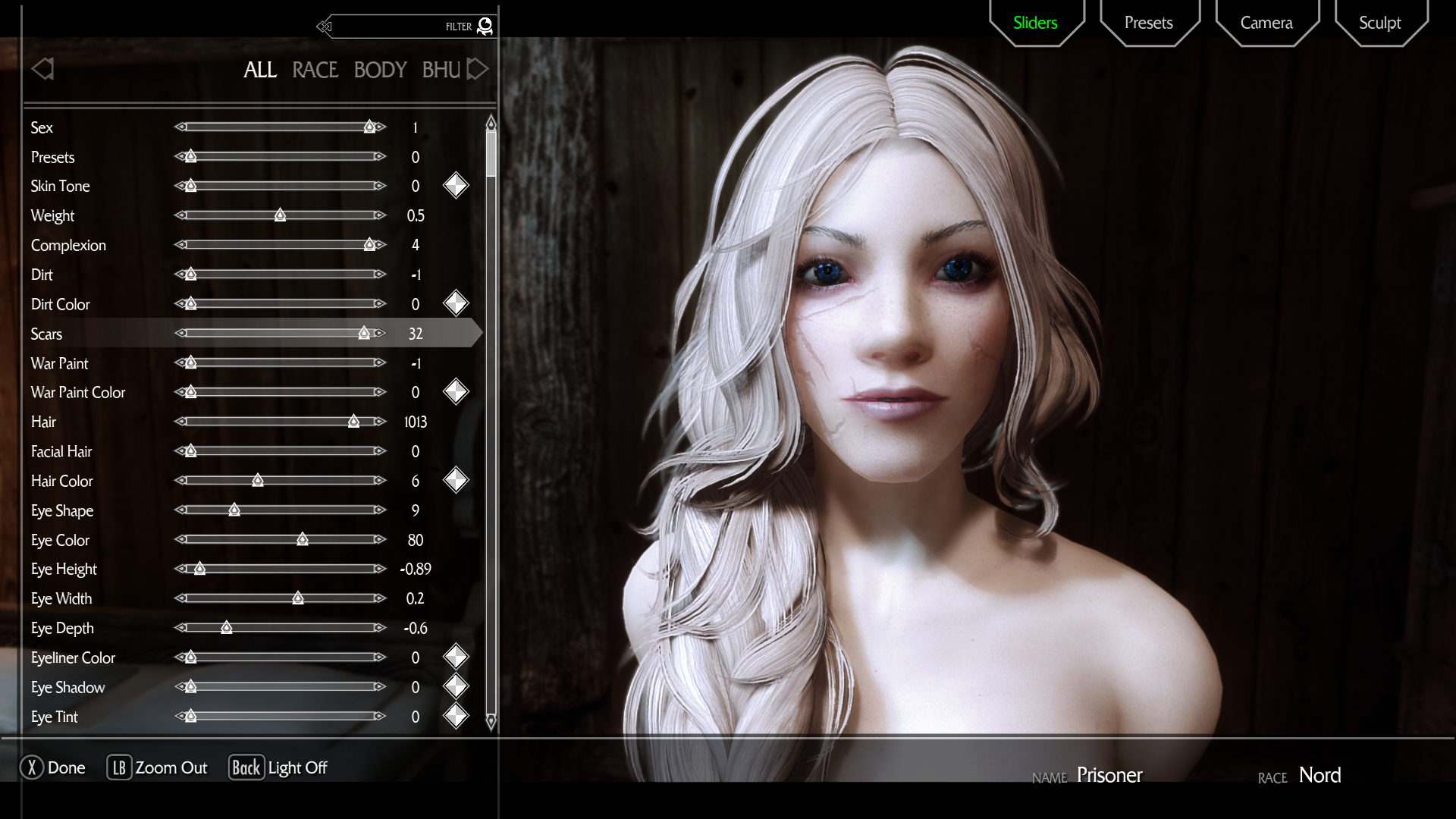
Task: Click the race value Nord
Action: click(1320, 775)
